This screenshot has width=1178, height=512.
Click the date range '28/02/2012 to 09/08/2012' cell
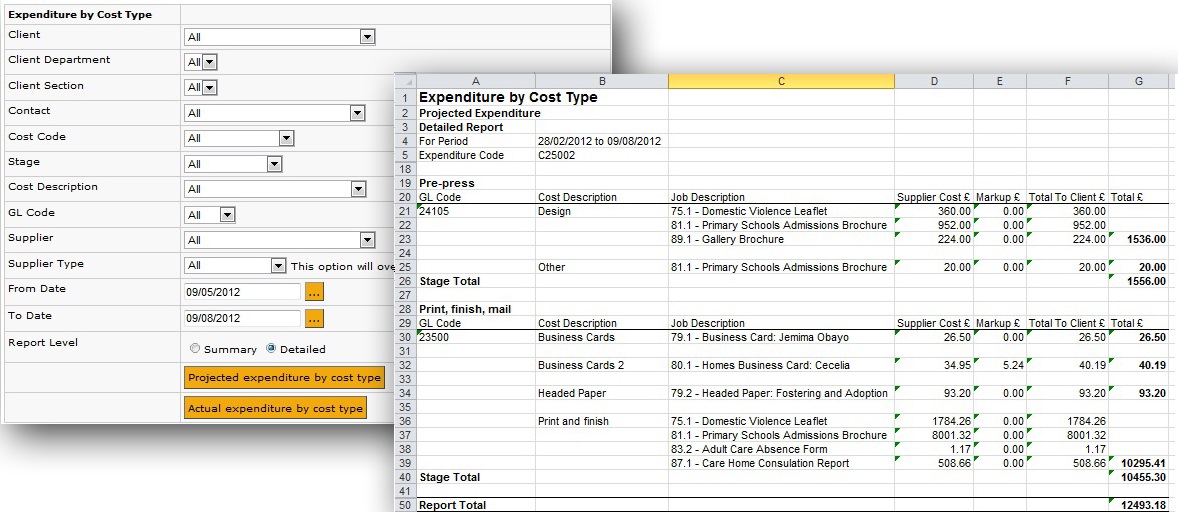click(600, 141)
